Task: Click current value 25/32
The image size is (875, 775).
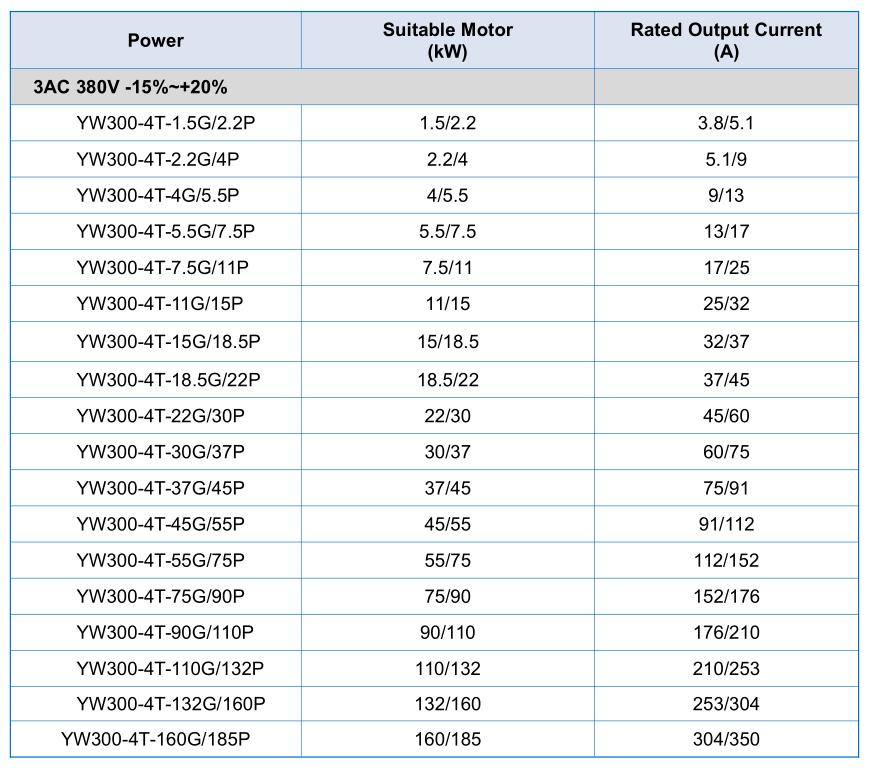Action: 726,304
